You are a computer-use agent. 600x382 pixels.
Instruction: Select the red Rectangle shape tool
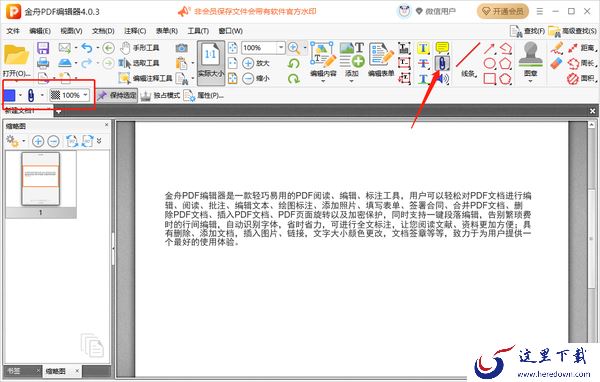489,78
